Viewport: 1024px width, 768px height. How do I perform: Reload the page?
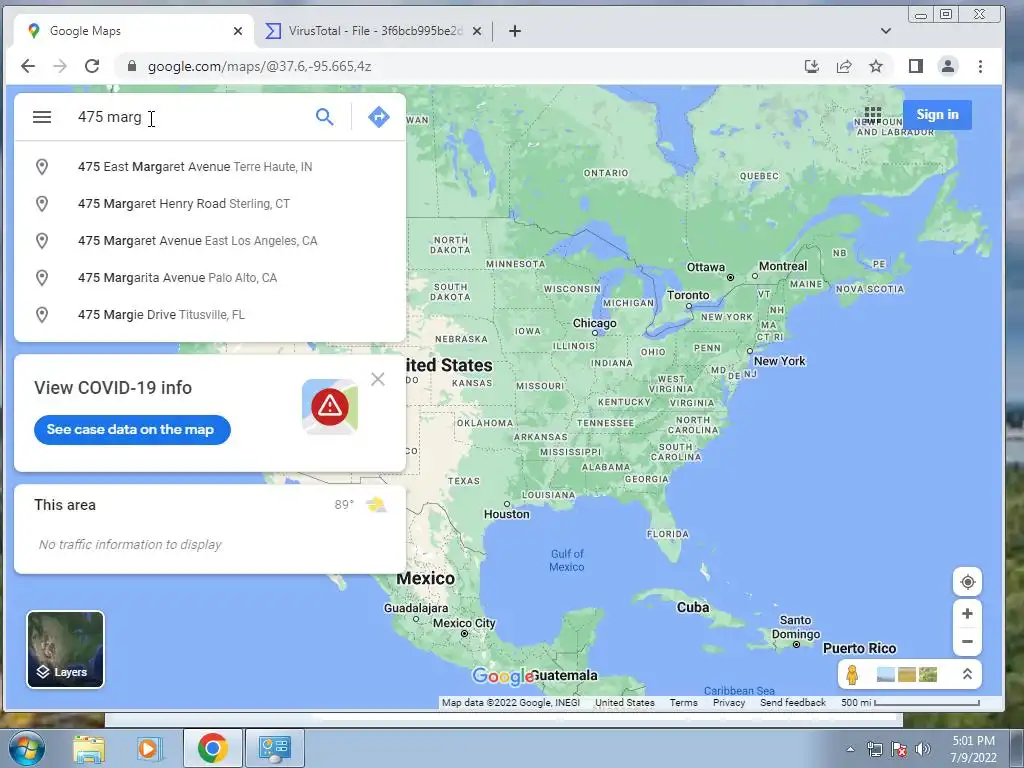[92, 66]
